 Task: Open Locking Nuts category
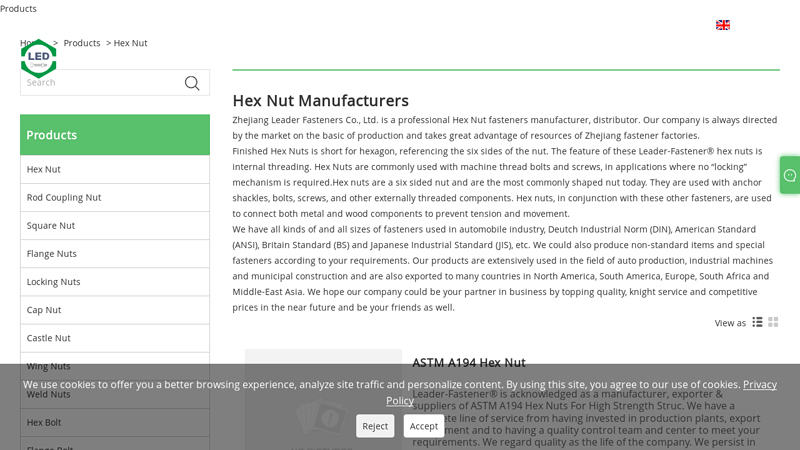pyautogui.click(x=115, y=282)
